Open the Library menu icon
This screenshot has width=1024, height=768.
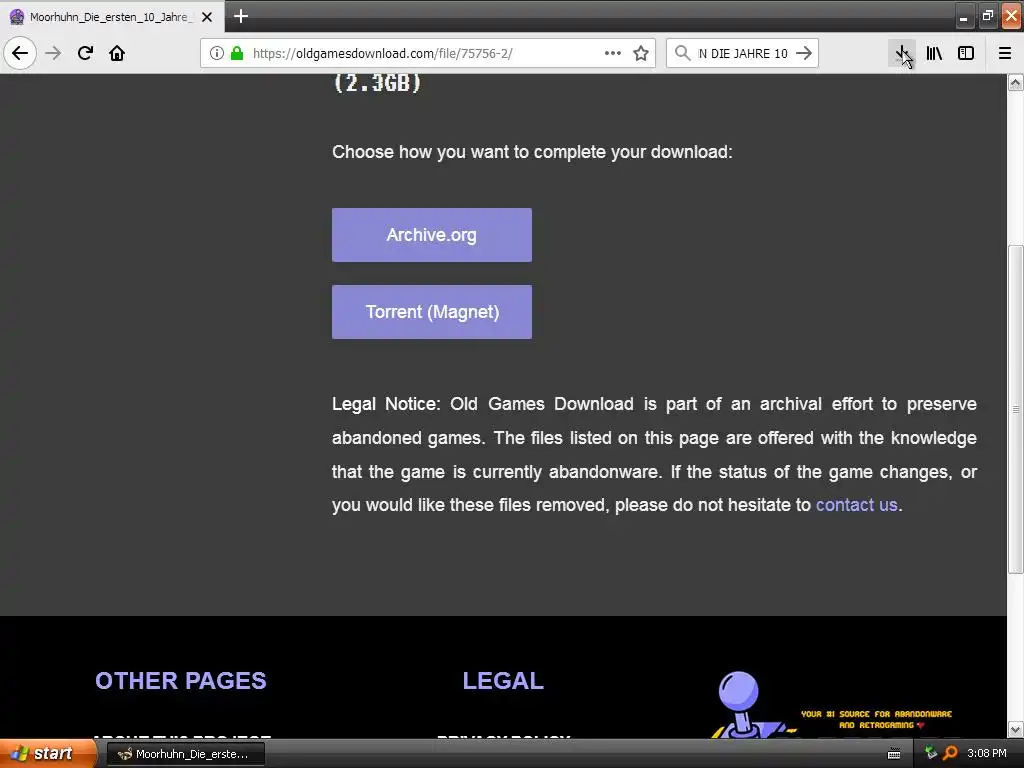[x=934, y=53]
